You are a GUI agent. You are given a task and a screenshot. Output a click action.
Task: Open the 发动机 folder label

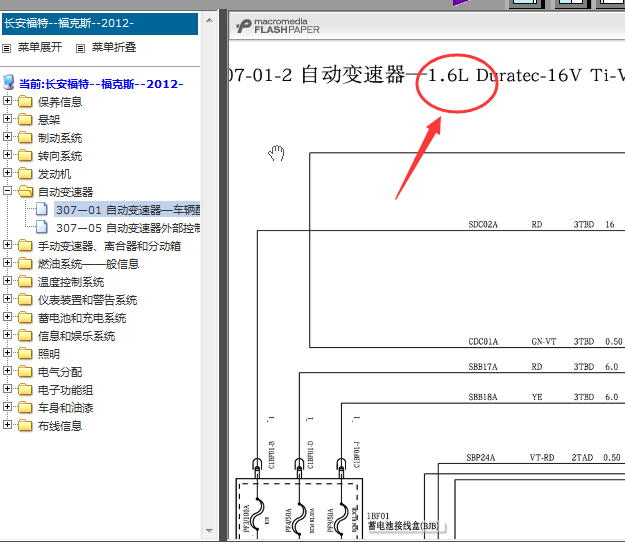tap(54, 174)
